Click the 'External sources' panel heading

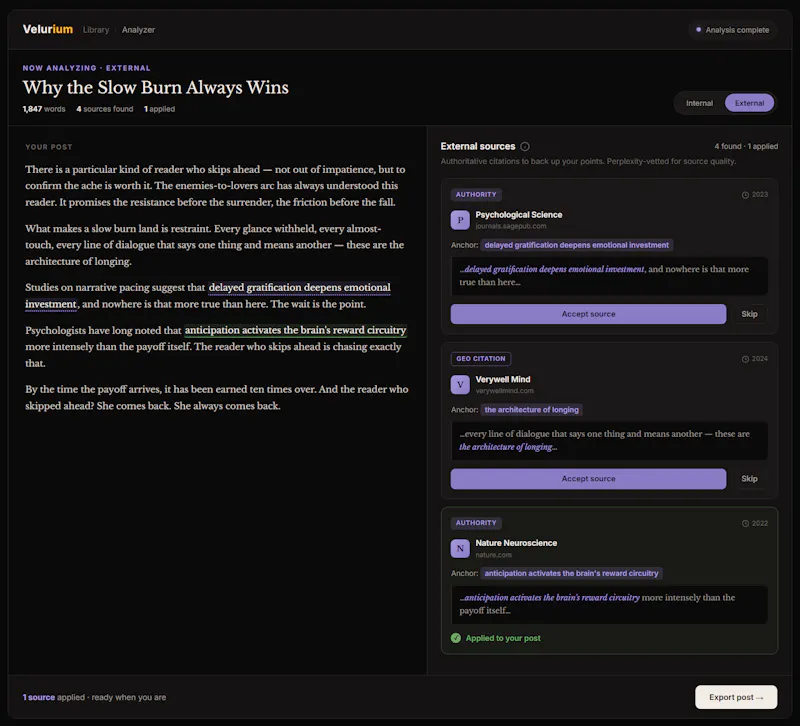tap(478, 146)
